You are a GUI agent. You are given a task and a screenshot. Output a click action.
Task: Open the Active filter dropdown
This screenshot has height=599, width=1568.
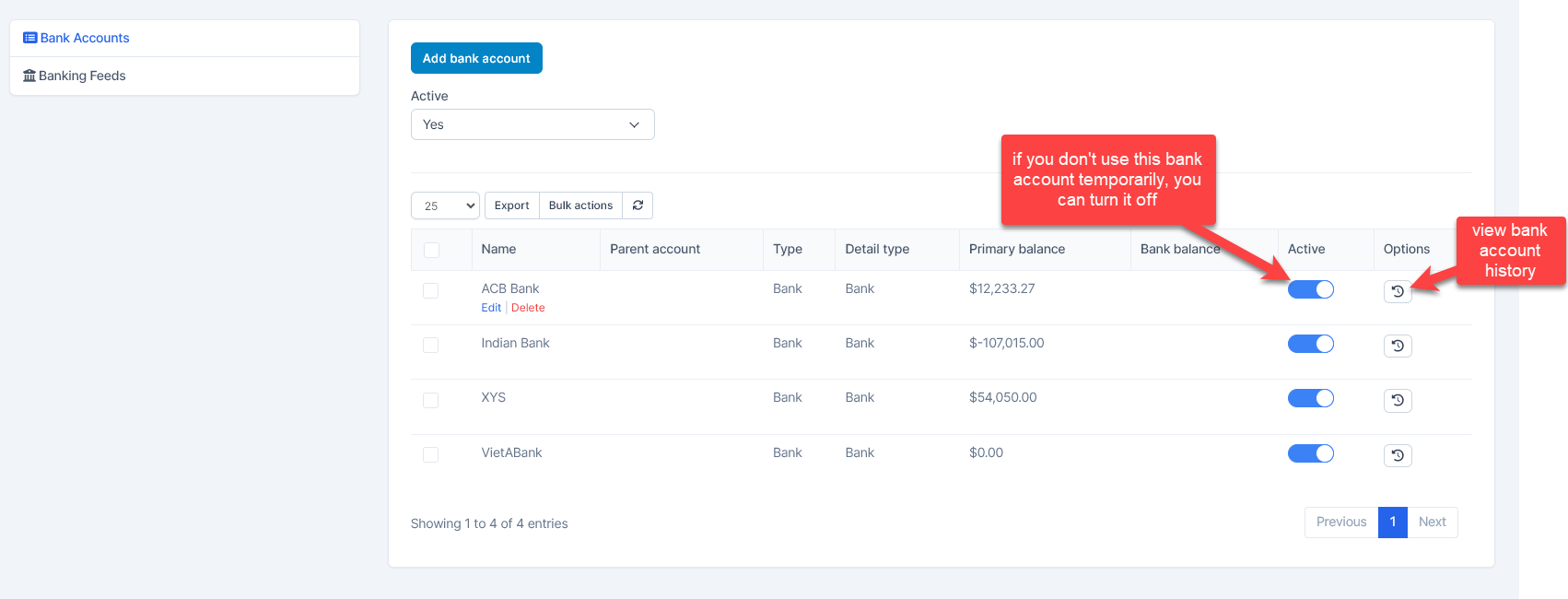pos(532,124)
